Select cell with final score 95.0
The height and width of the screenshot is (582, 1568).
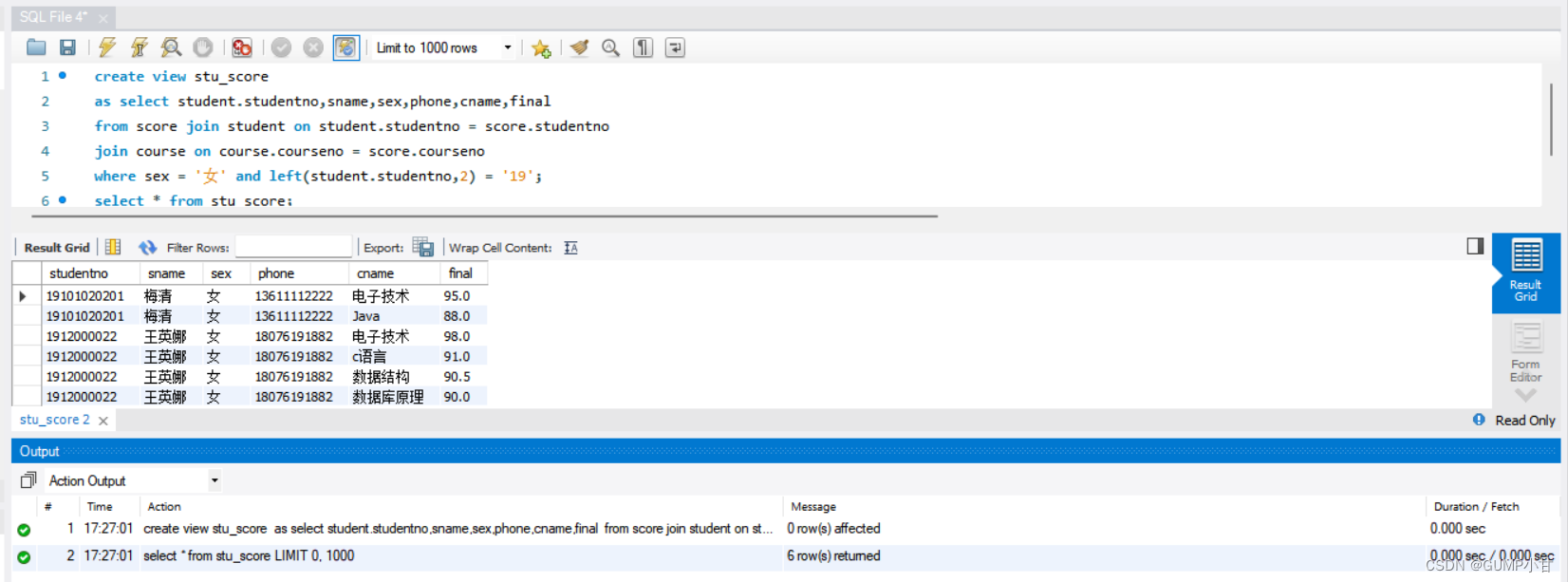(x=463, y=296)
